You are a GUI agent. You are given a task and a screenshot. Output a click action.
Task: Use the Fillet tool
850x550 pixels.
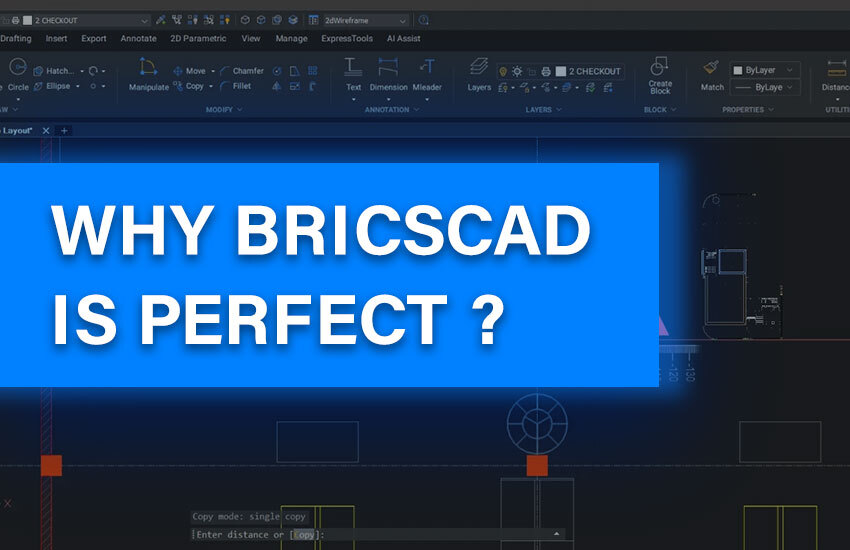point(236,86)
